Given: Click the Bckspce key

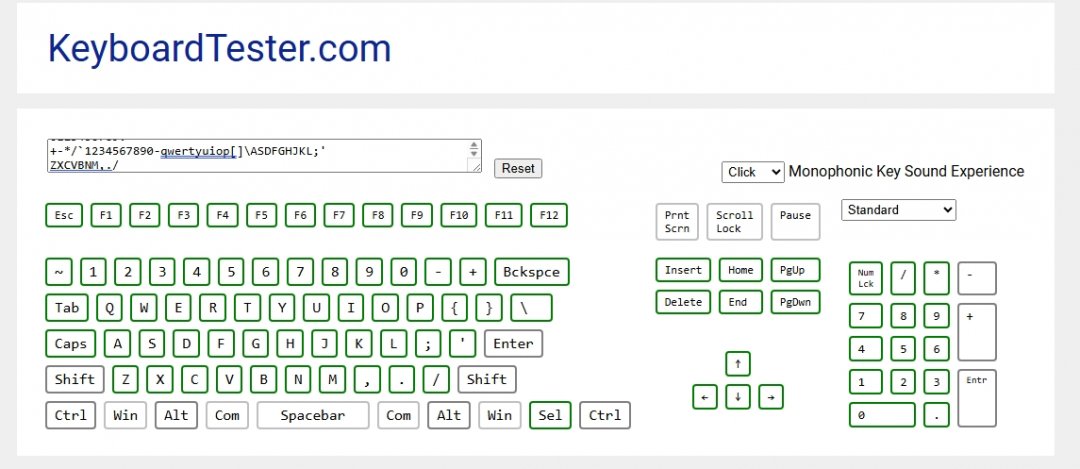Looking at the screenshot, I should pos(531,272).
